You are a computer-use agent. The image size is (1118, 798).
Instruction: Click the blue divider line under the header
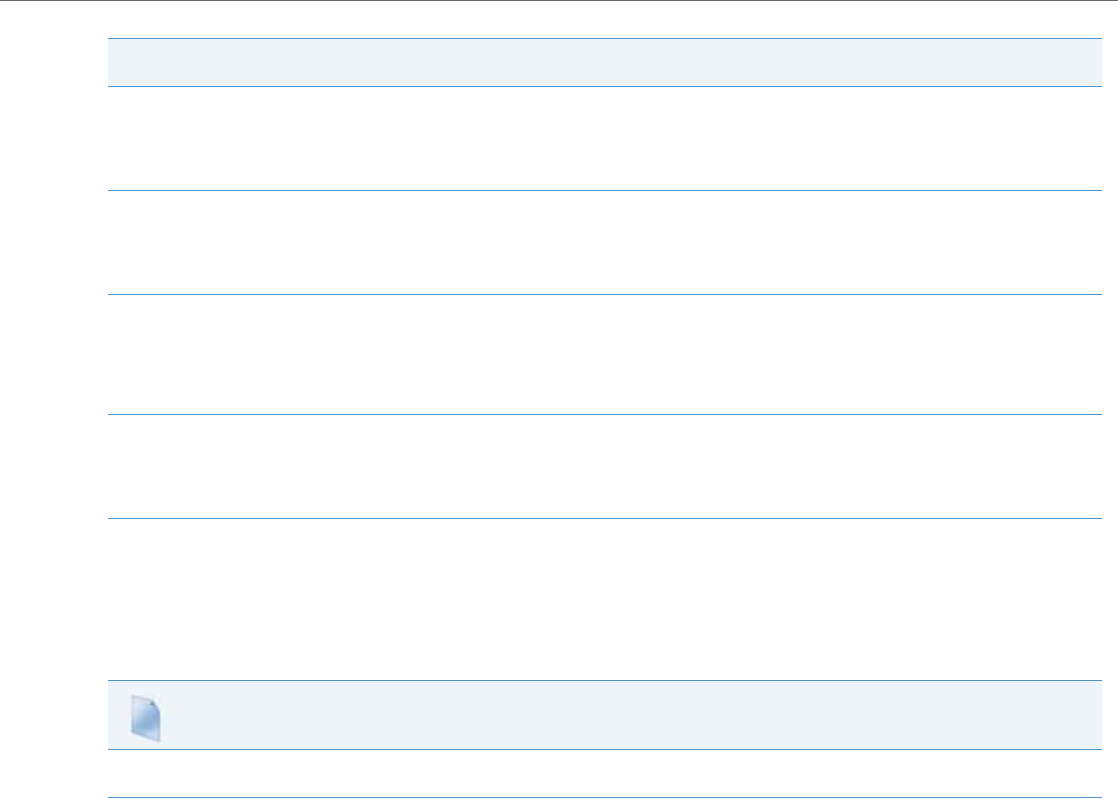point(598,86)
